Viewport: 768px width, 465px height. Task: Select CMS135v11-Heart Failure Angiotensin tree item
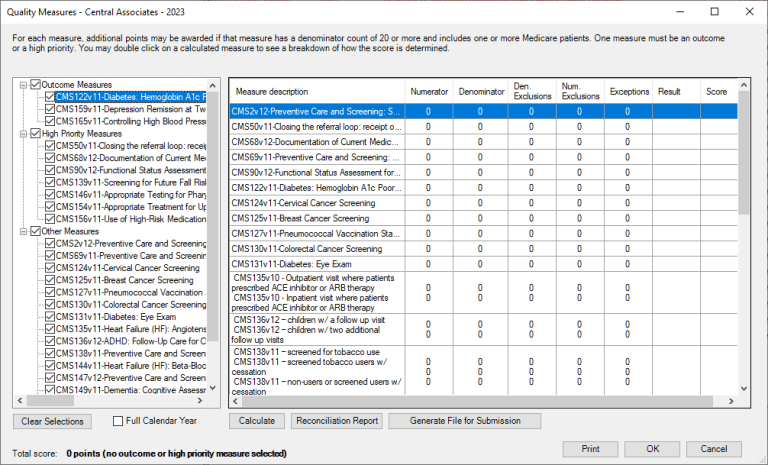(x=131, y=329)
